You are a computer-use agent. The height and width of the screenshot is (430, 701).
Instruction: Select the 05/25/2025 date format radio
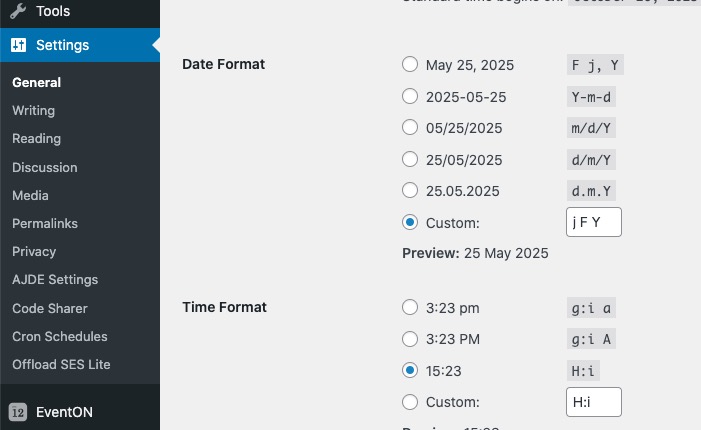410,127
